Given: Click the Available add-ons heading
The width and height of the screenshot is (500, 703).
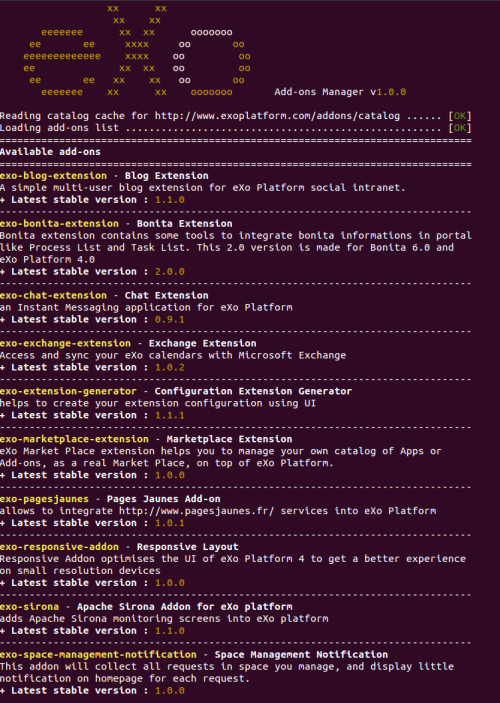Looking at the screenshot, I should pos(50,152).
